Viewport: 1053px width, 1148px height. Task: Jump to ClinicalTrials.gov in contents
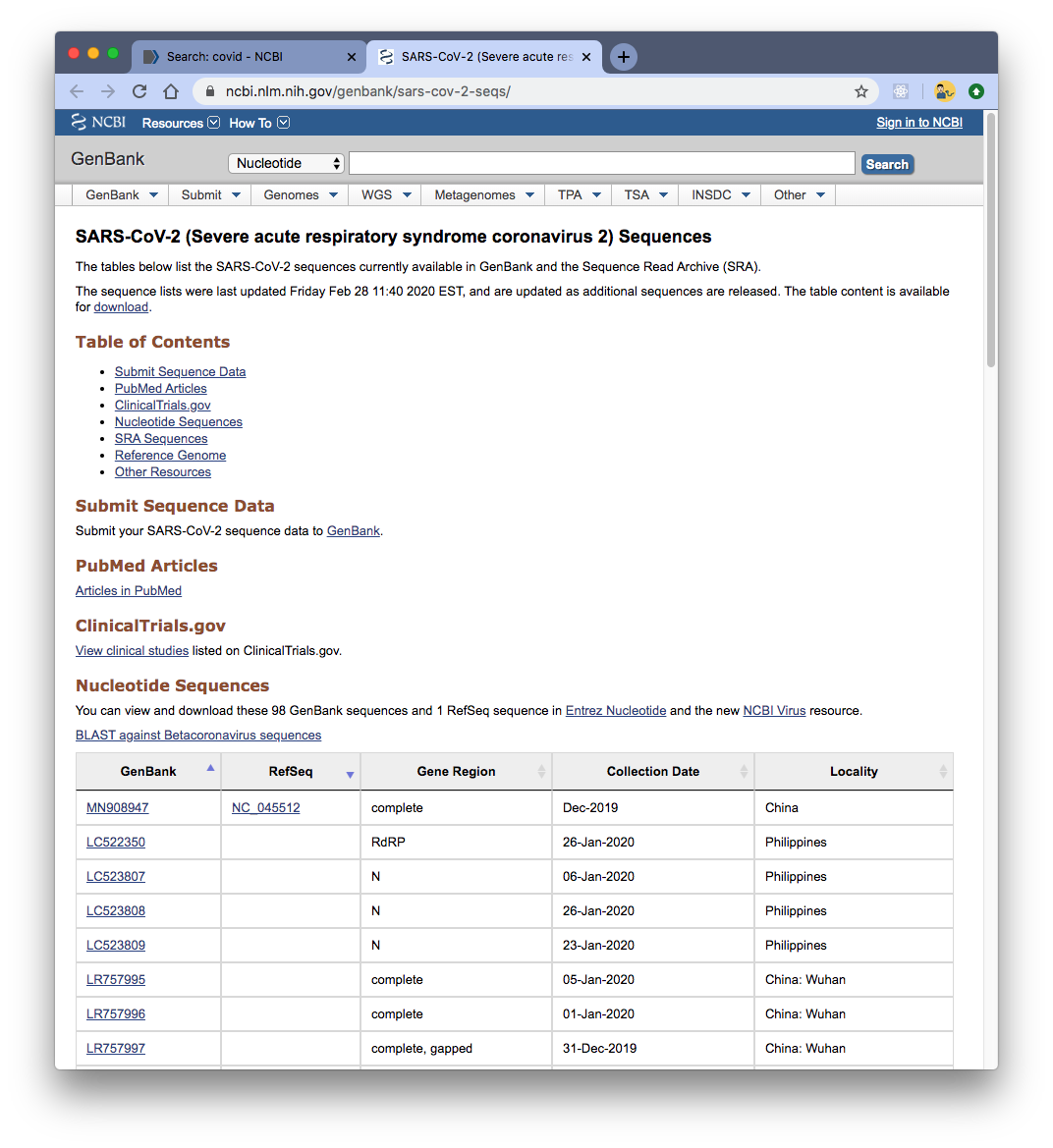coord(162,406)
